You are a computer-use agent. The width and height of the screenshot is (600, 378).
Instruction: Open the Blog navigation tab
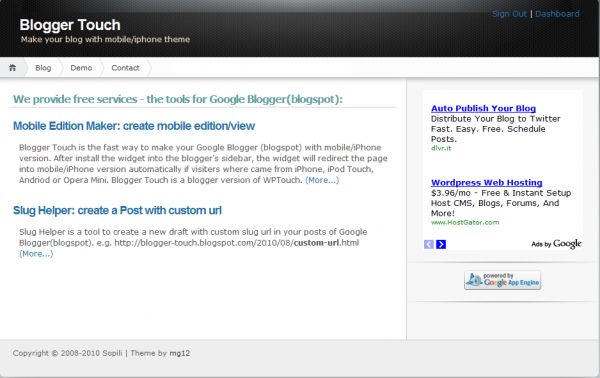[43, 68]
